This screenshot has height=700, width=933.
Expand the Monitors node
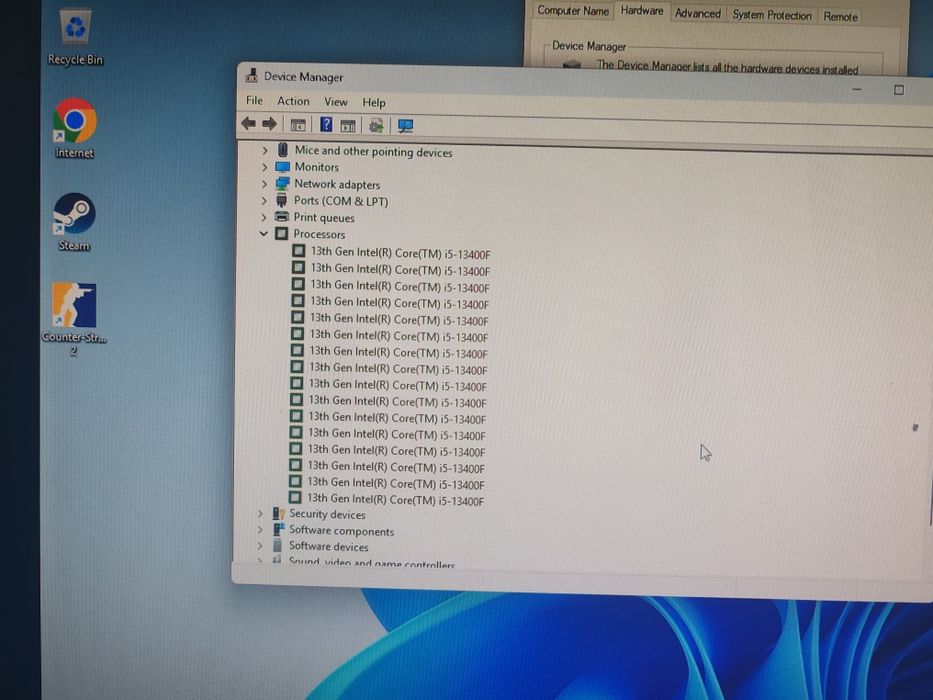[x=265, y=167]
